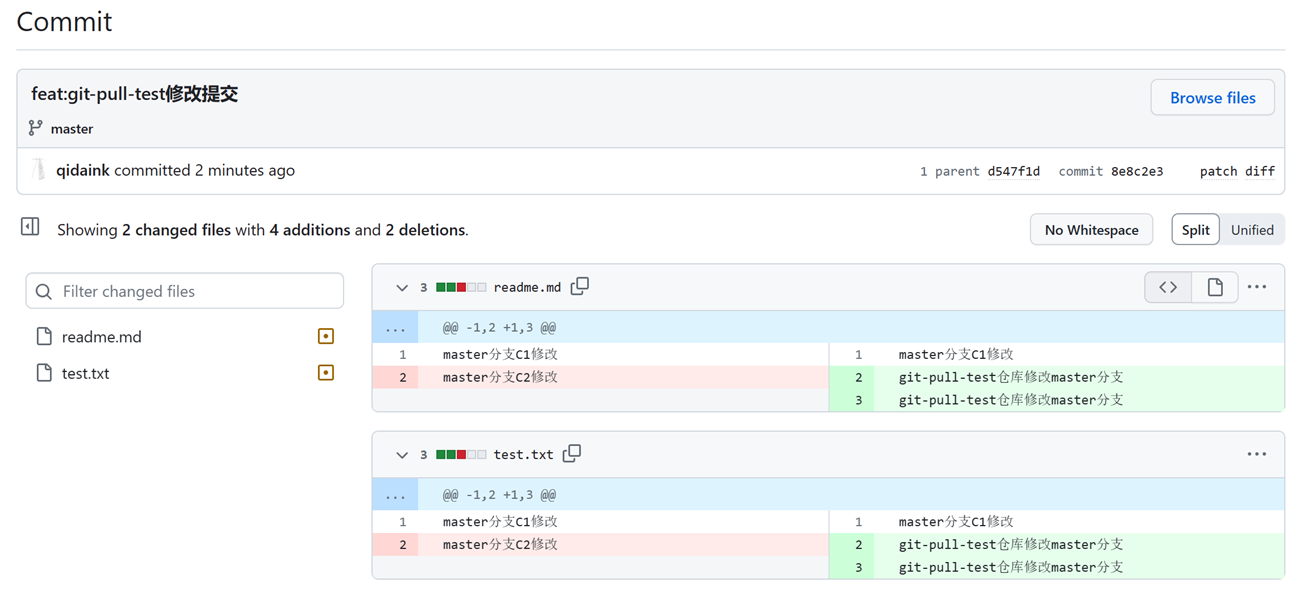Image resolution: width=1312 pixels, height=592 pixels.
Task: Toggle the file tree sidebar icon
Action: point(30,227)
